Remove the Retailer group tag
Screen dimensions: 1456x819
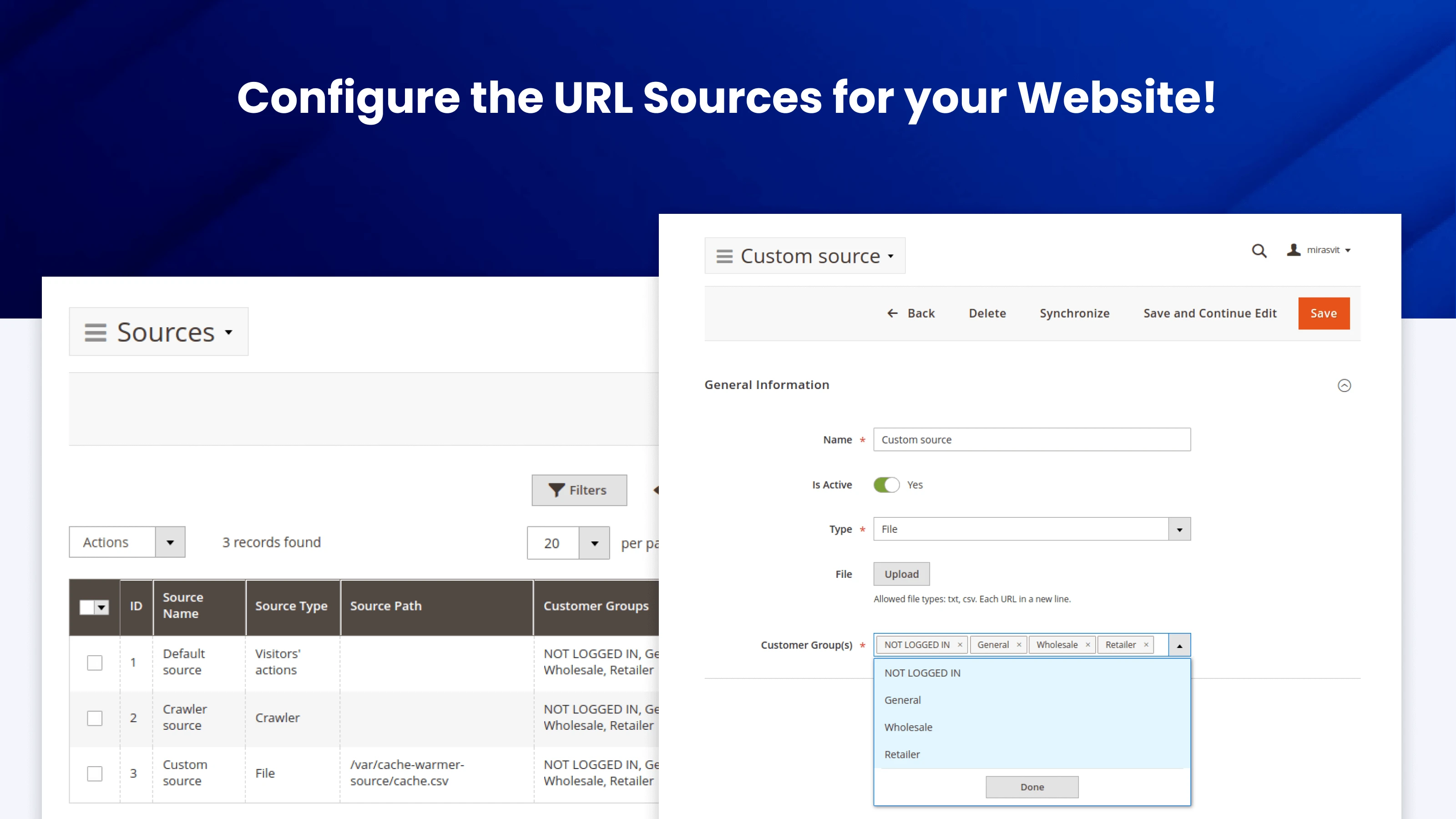[1146, 645]
